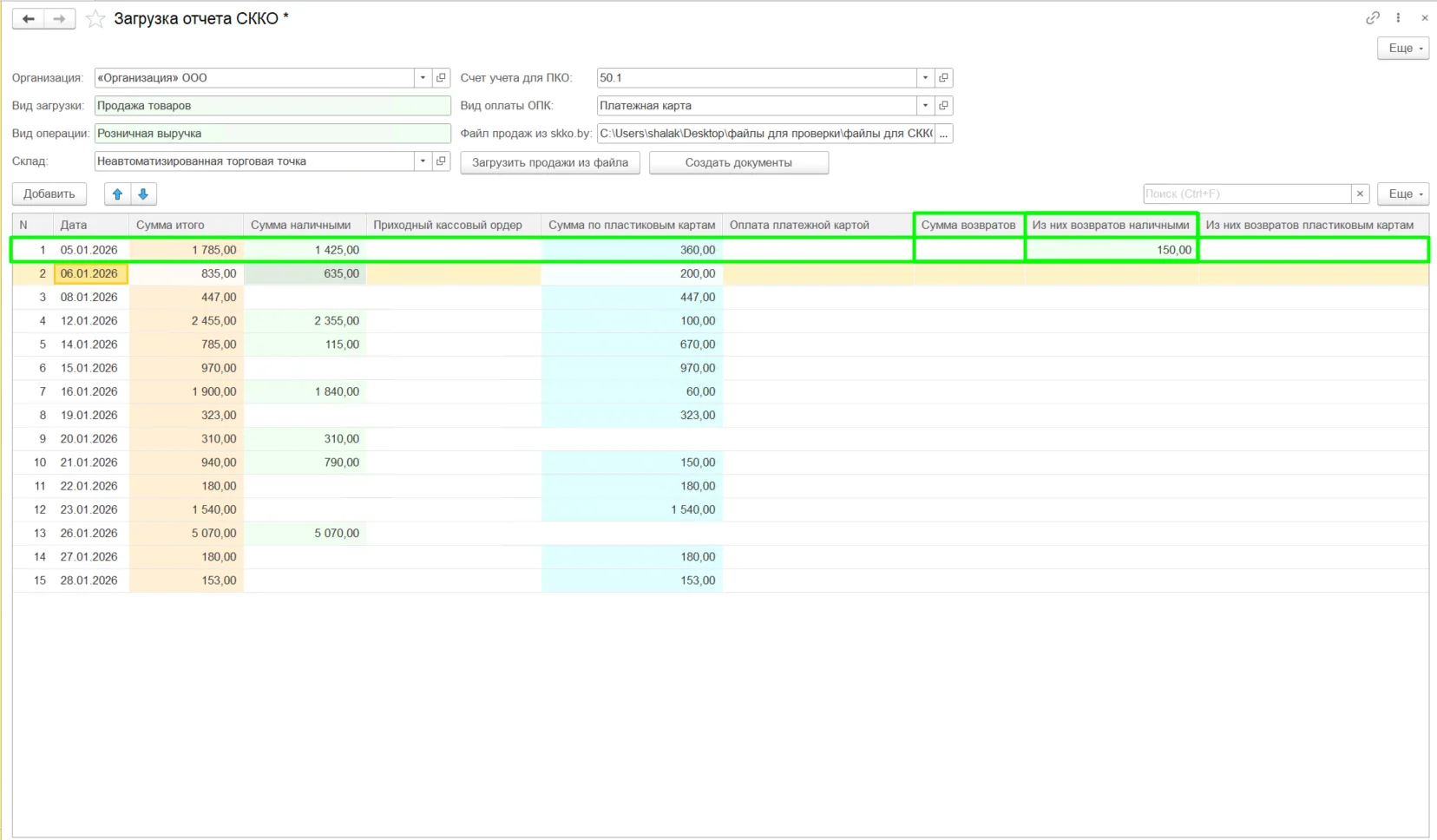Copy link to this form icon
The height and width of the screenshot is (840, 1437).
tap(1372, 17)
